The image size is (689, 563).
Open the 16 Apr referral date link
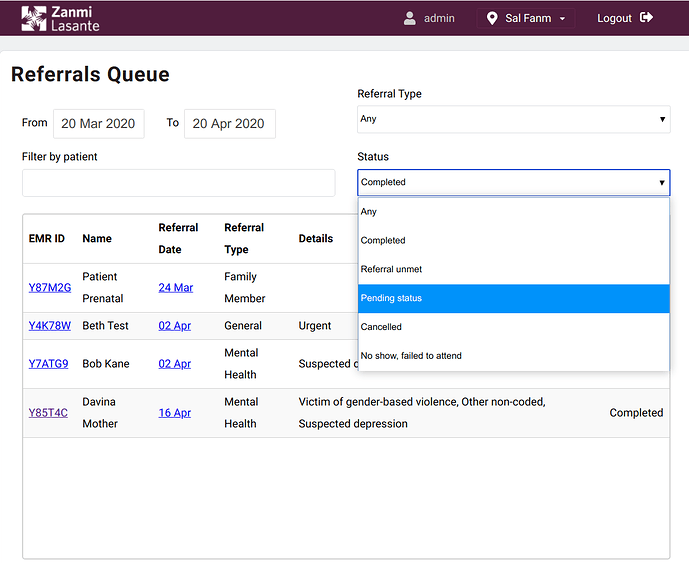click(174, 413)
